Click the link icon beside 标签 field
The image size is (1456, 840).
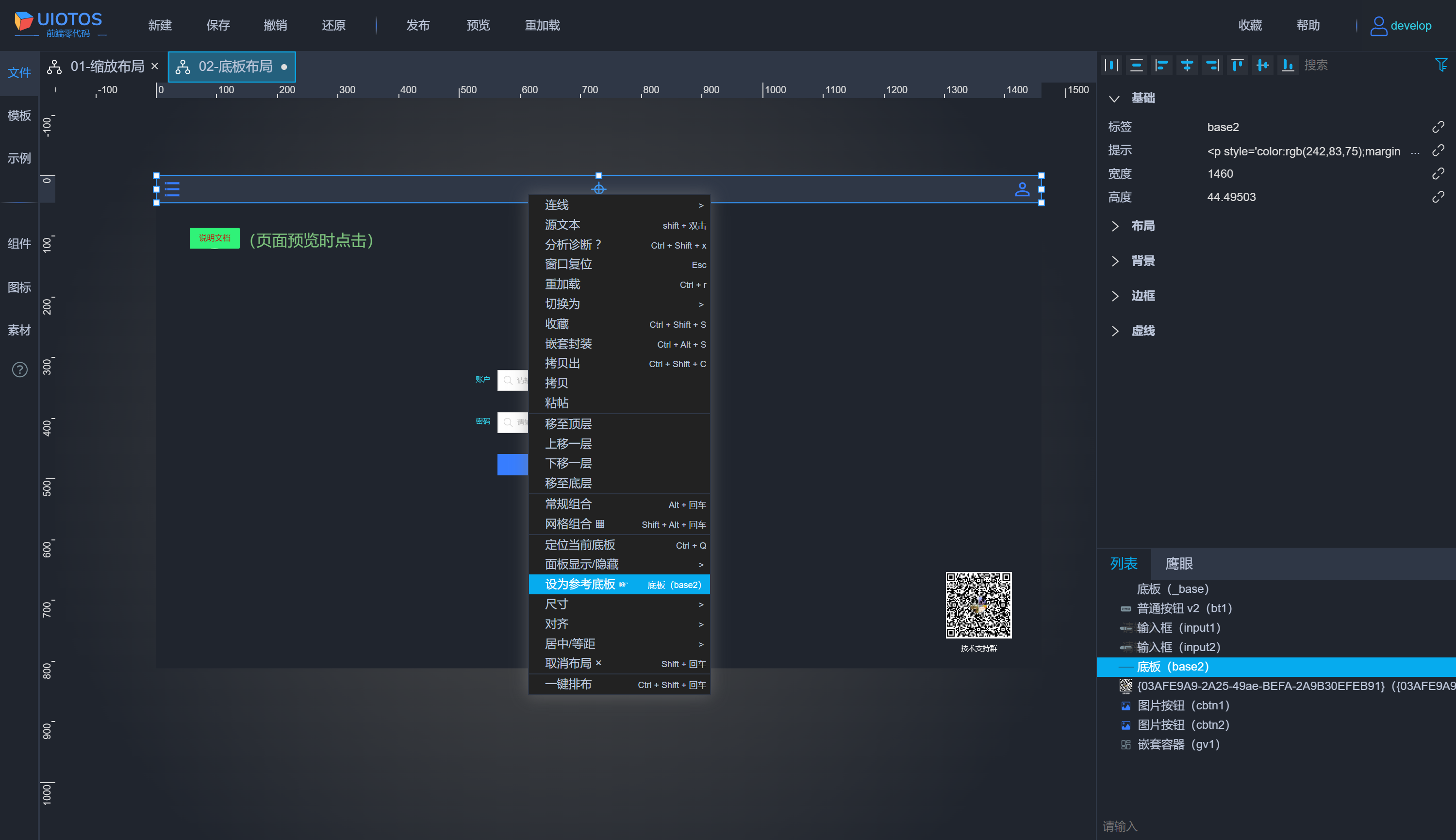tap(1438, 127)
